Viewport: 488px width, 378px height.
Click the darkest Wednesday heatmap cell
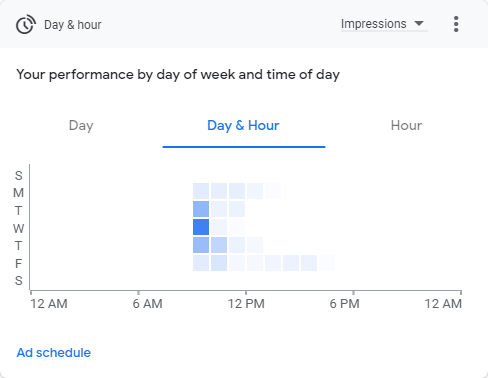pyautogui.click(x=201, y=227)
